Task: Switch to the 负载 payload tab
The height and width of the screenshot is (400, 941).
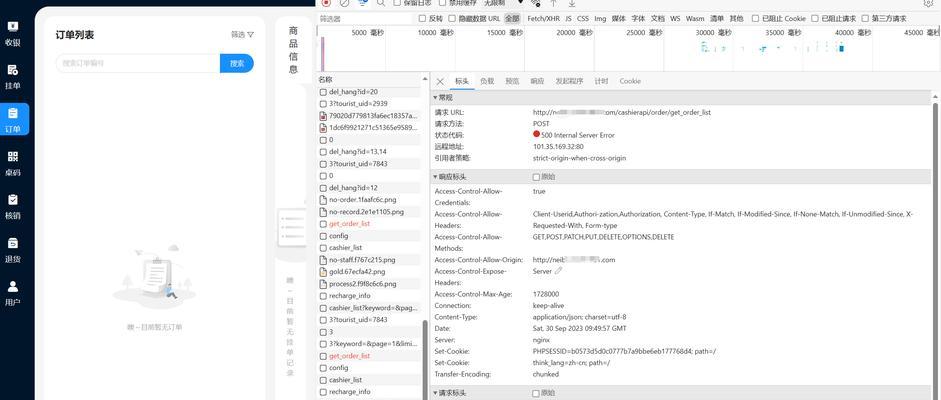Action: pyautogui.click(x=487, y=81)
